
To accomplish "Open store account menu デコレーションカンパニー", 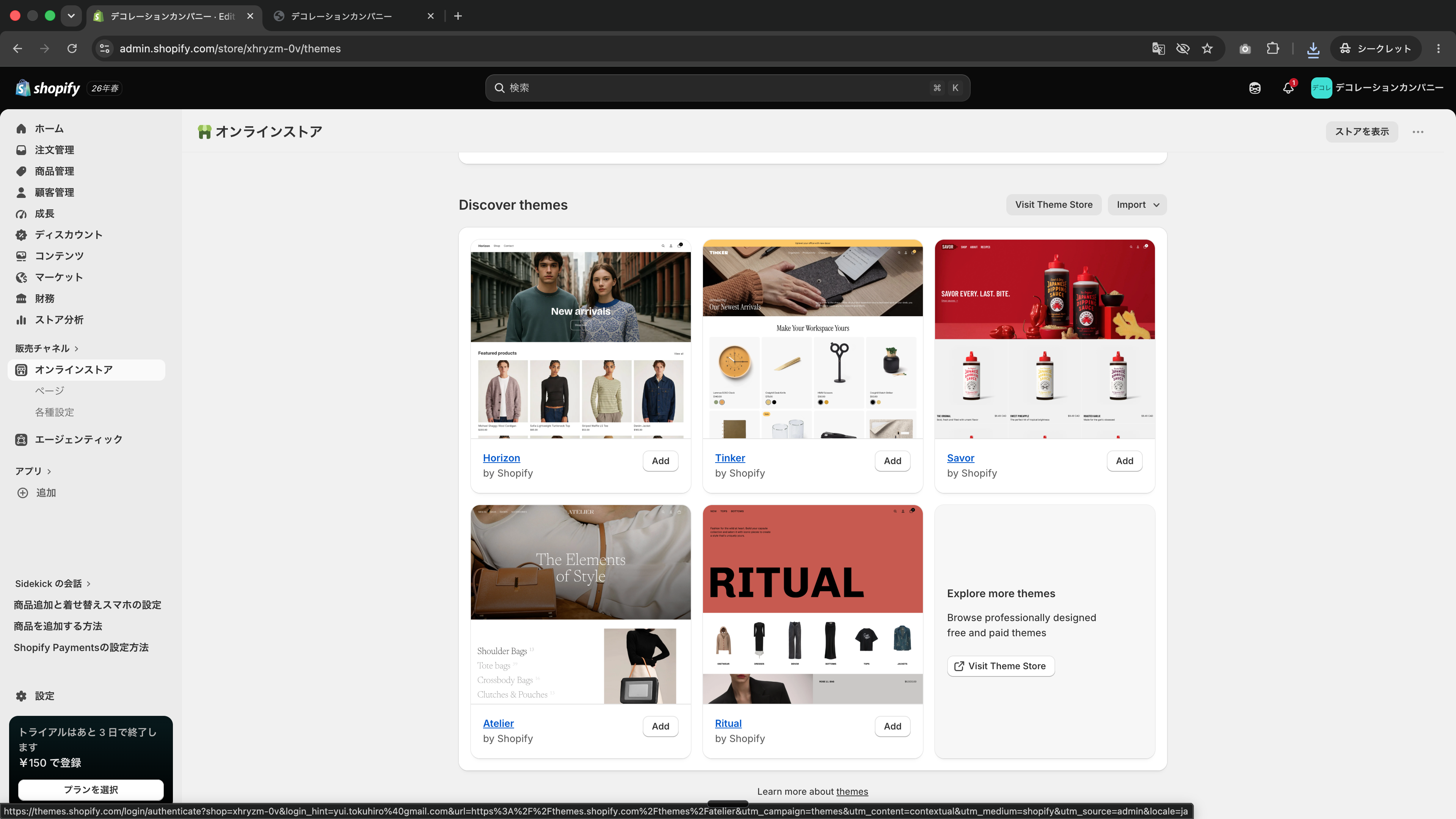I will click(1377, 88).
